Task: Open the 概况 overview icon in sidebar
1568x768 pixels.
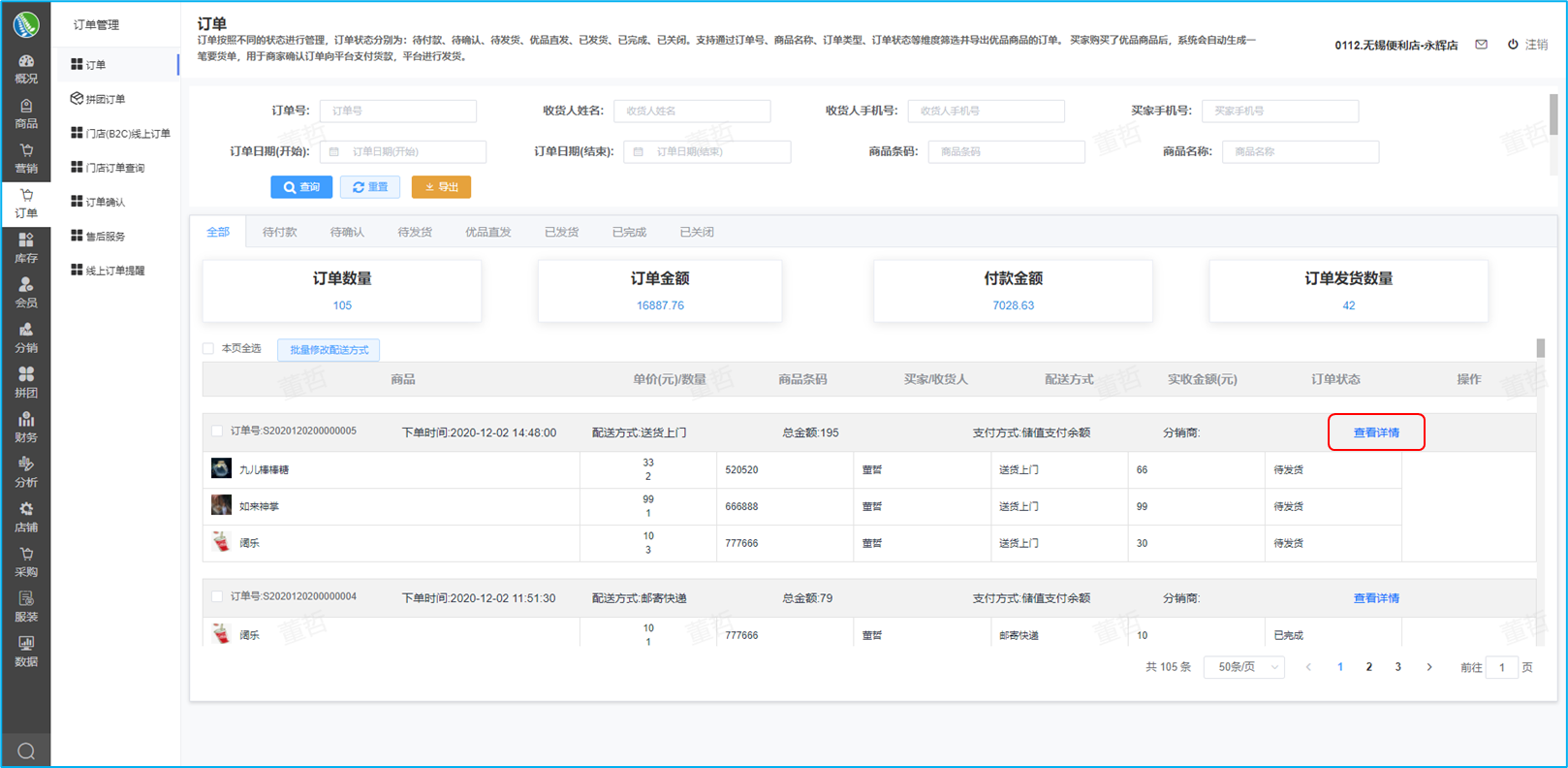Action: tap(26, 68)
